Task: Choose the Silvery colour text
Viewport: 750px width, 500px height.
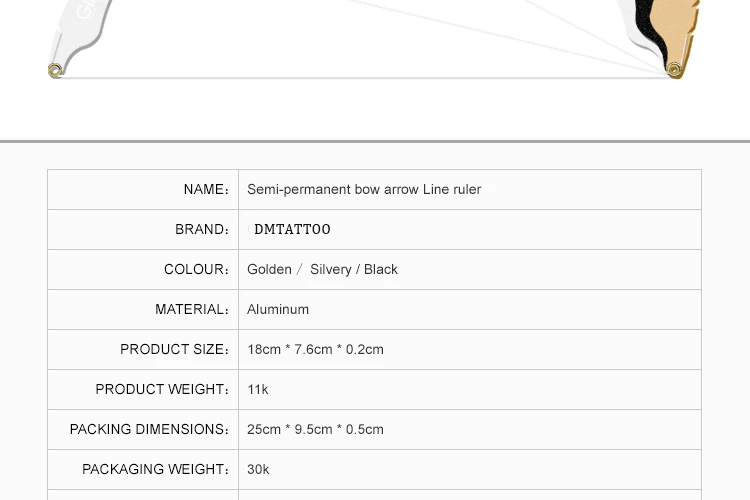Action: [332, 269]
